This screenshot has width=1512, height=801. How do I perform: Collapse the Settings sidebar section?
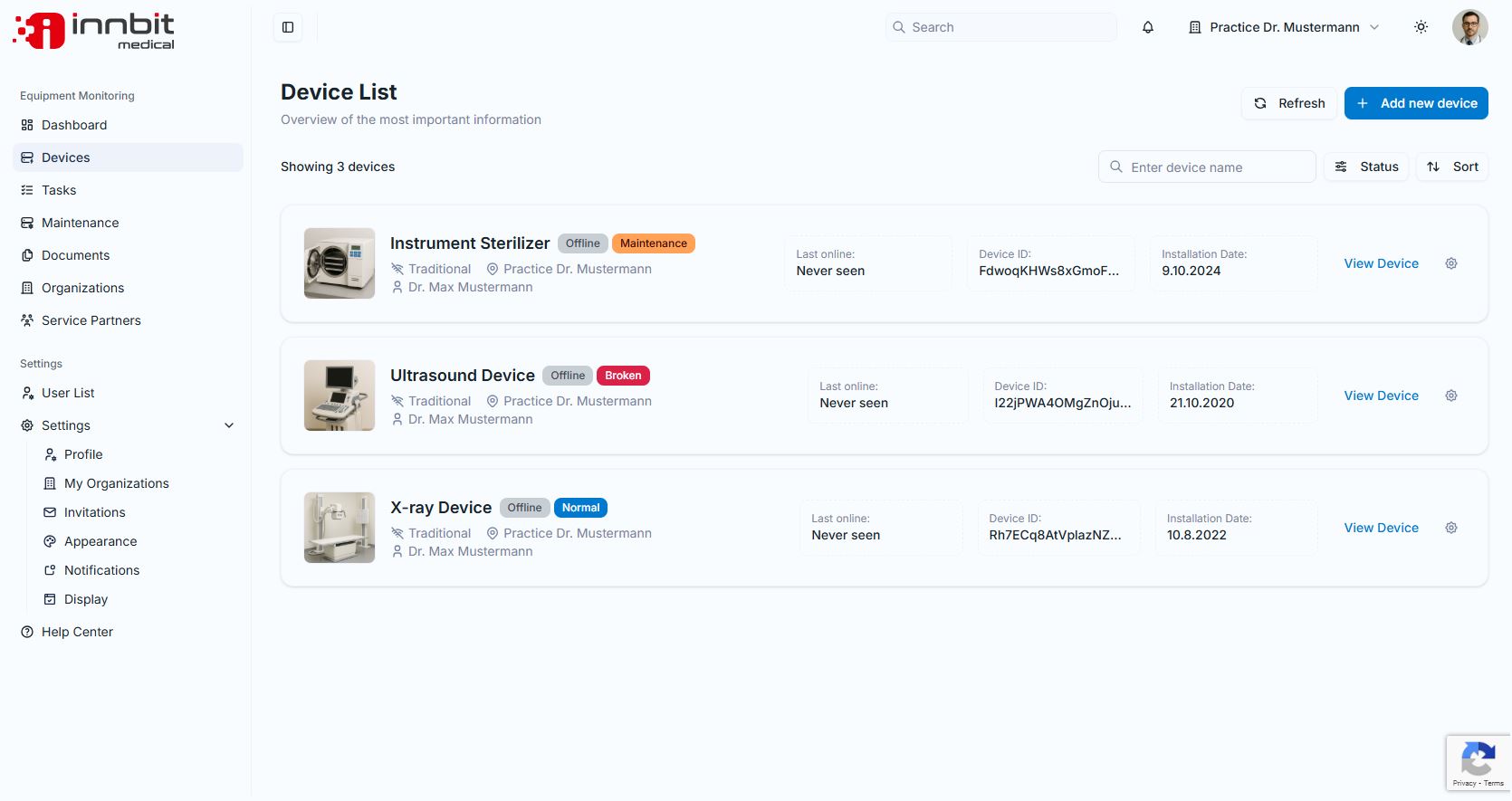click(229, 425)
